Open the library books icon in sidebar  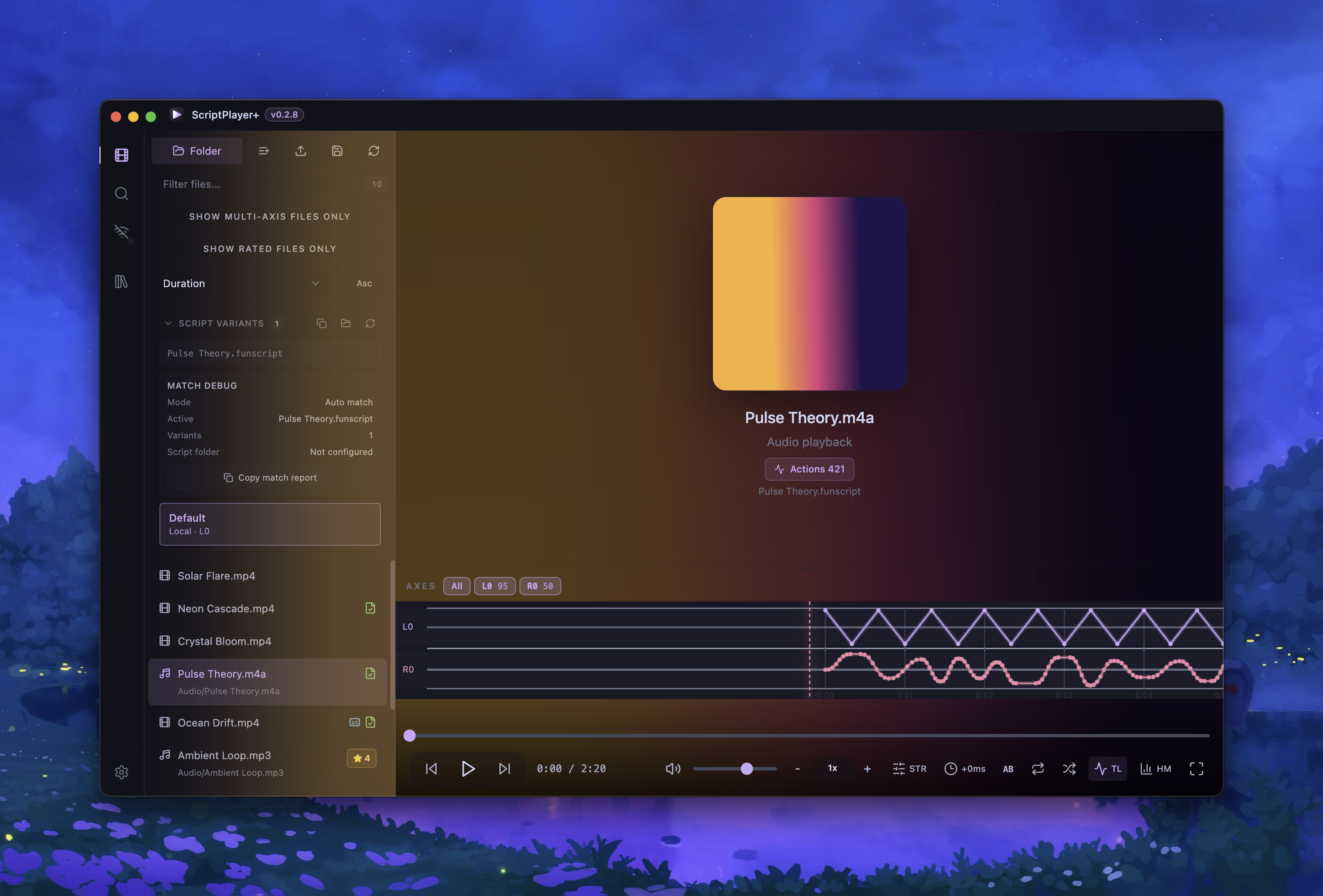point(121,281)
